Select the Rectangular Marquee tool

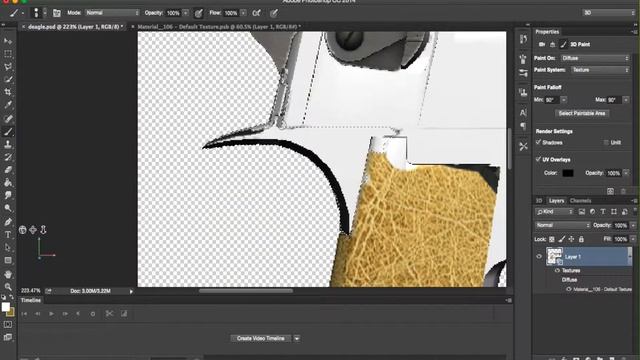coord(8,53)
